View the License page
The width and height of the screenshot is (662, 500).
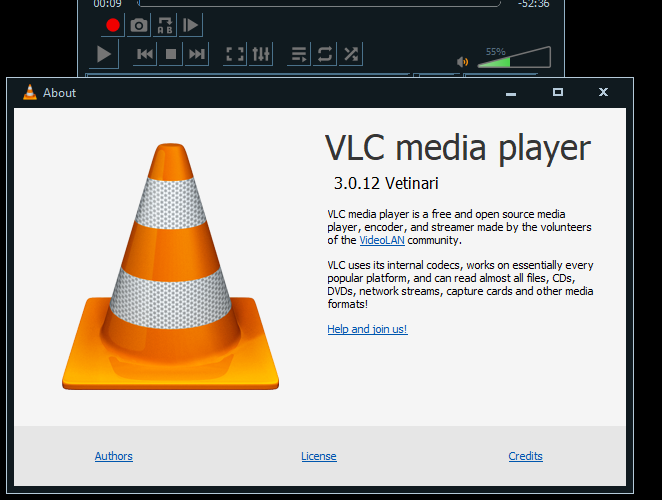coord(319,456)
